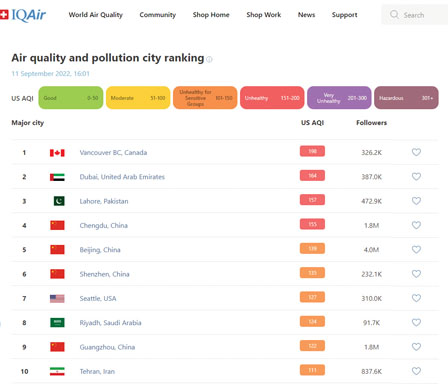
Task: Click info icon beside ranking title
Action: pyautogui.click(x=209, y=59)
